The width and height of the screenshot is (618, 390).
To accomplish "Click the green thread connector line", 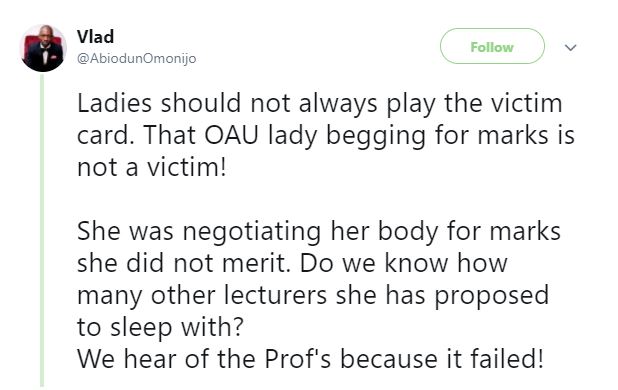I will 43,230.
